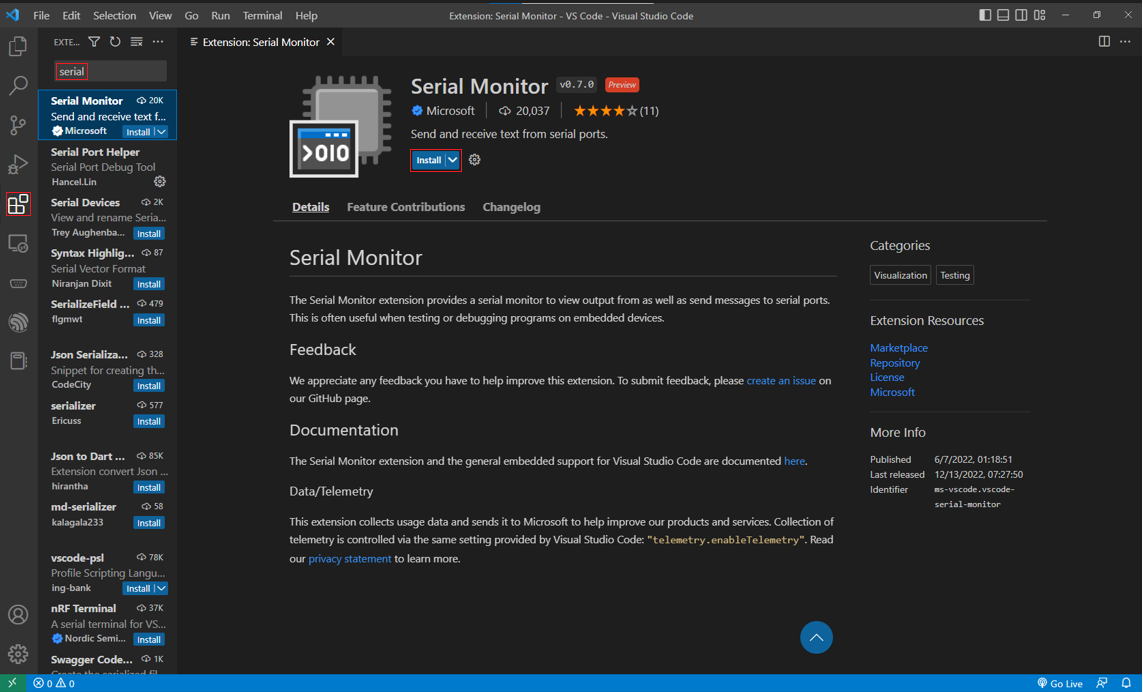The image size is (1143, 692).
Task: Open the Repository resource link
Action: (894, 362)
